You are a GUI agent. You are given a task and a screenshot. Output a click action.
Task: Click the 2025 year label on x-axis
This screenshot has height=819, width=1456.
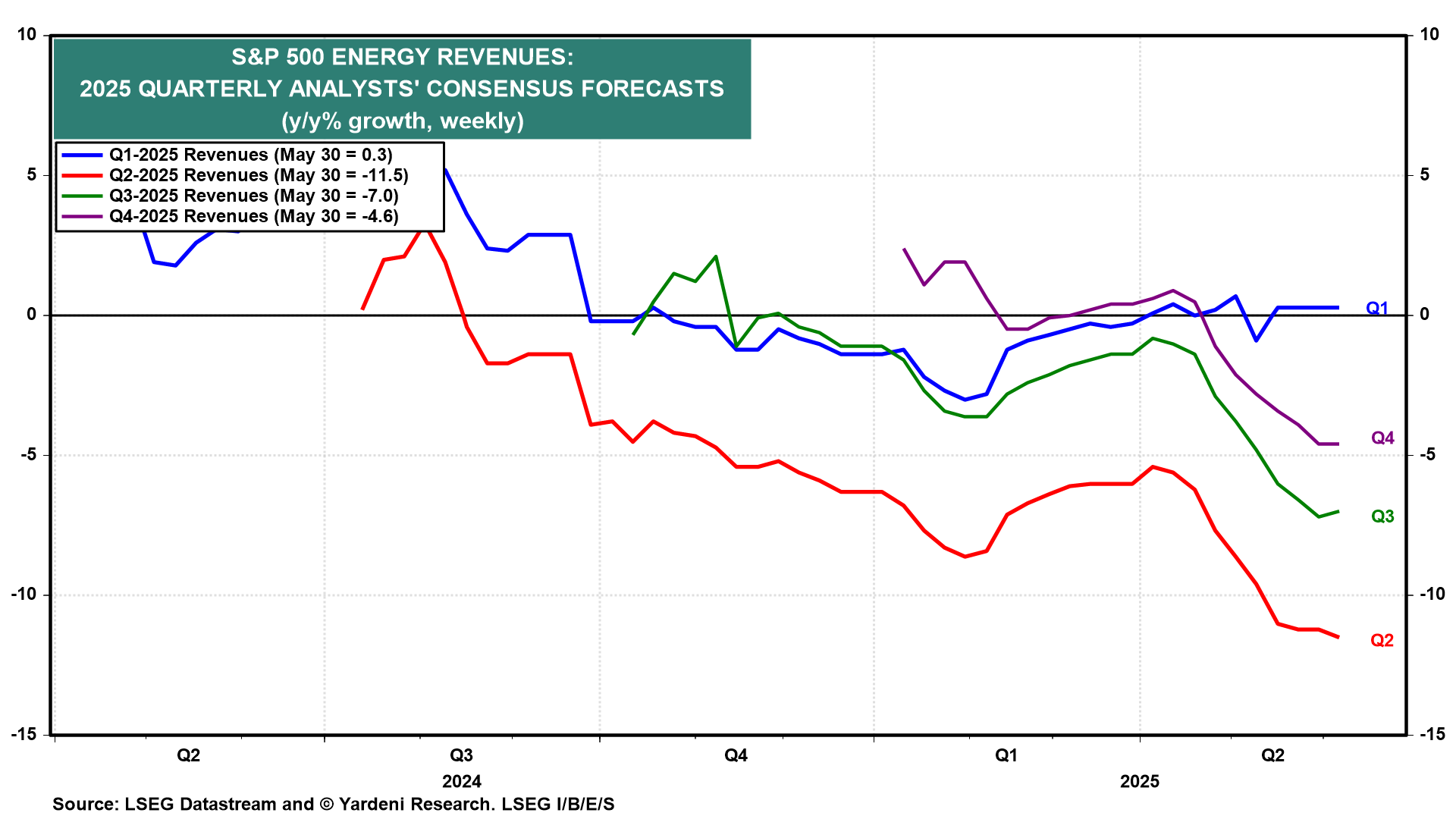(1139, 782)
